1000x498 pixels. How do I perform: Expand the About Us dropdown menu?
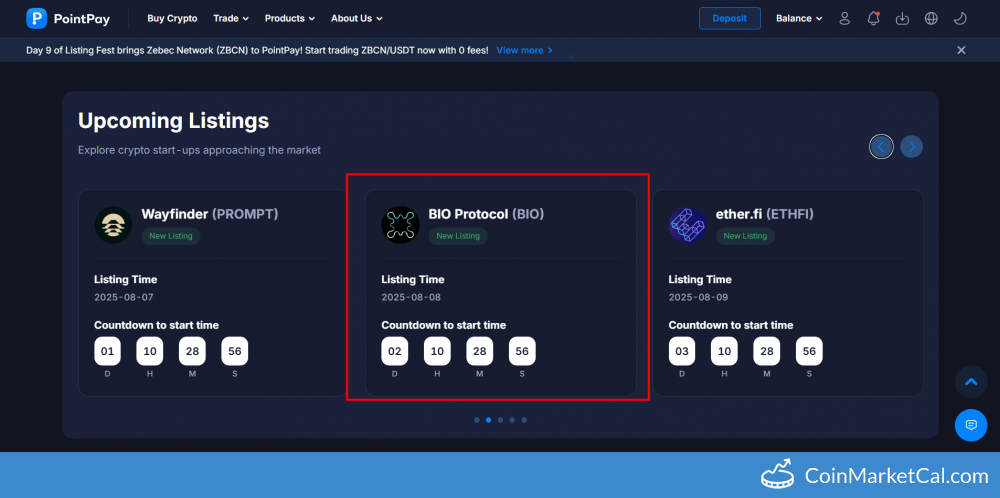[357, 18]
